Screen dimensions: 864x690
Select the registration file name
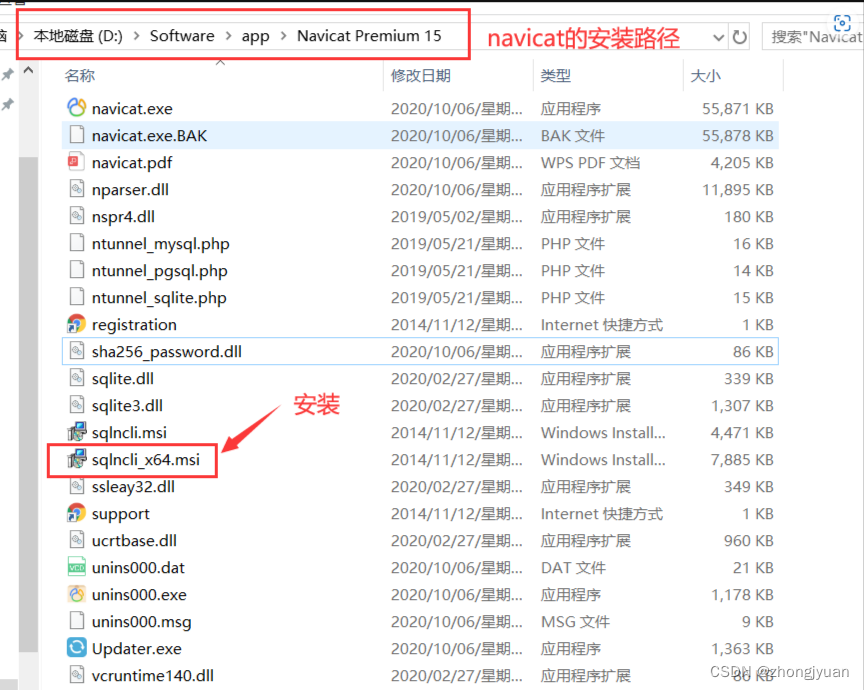(x=134, y=325)
